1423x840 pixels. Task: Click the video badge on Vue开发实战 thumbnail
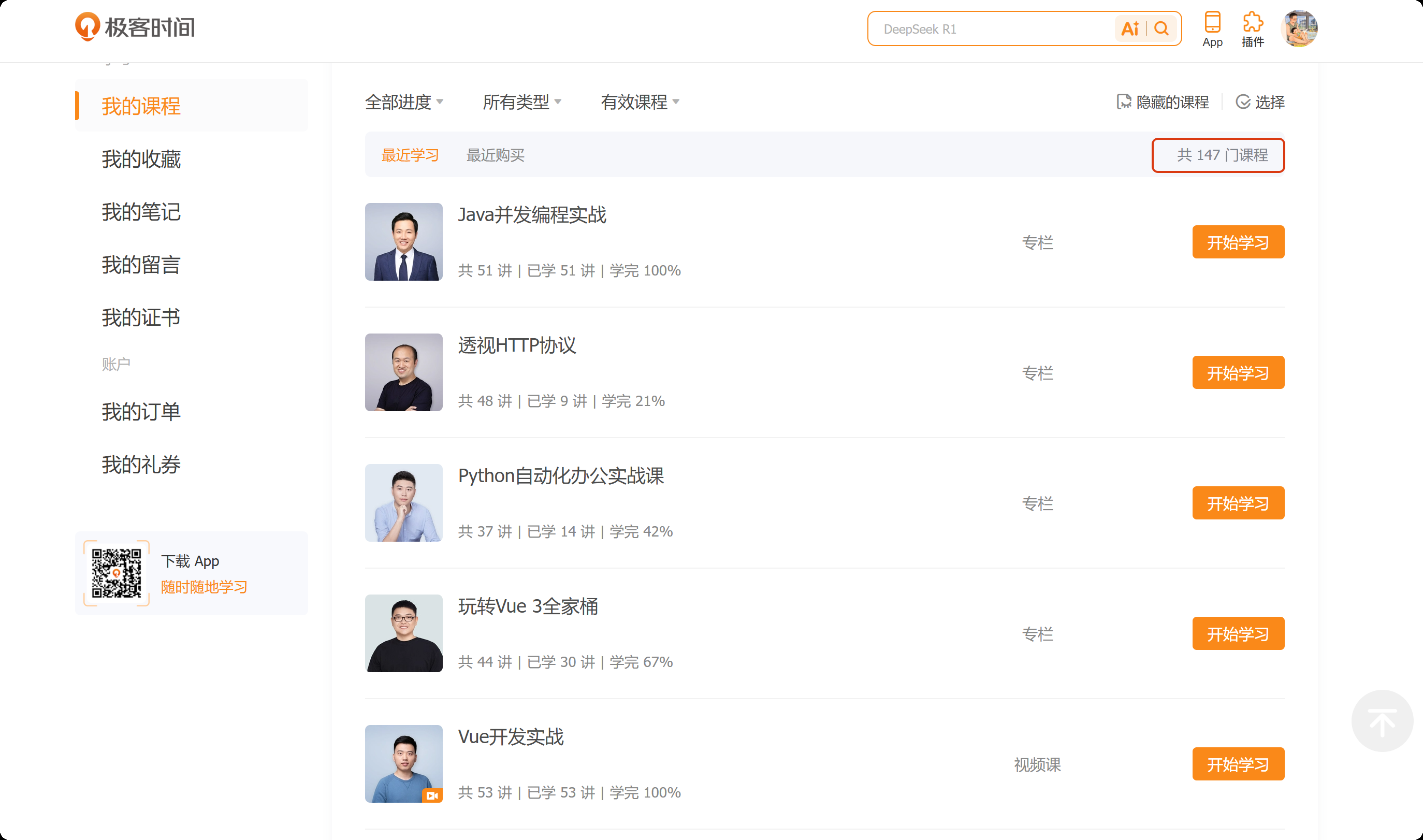[x=432, y=796]
